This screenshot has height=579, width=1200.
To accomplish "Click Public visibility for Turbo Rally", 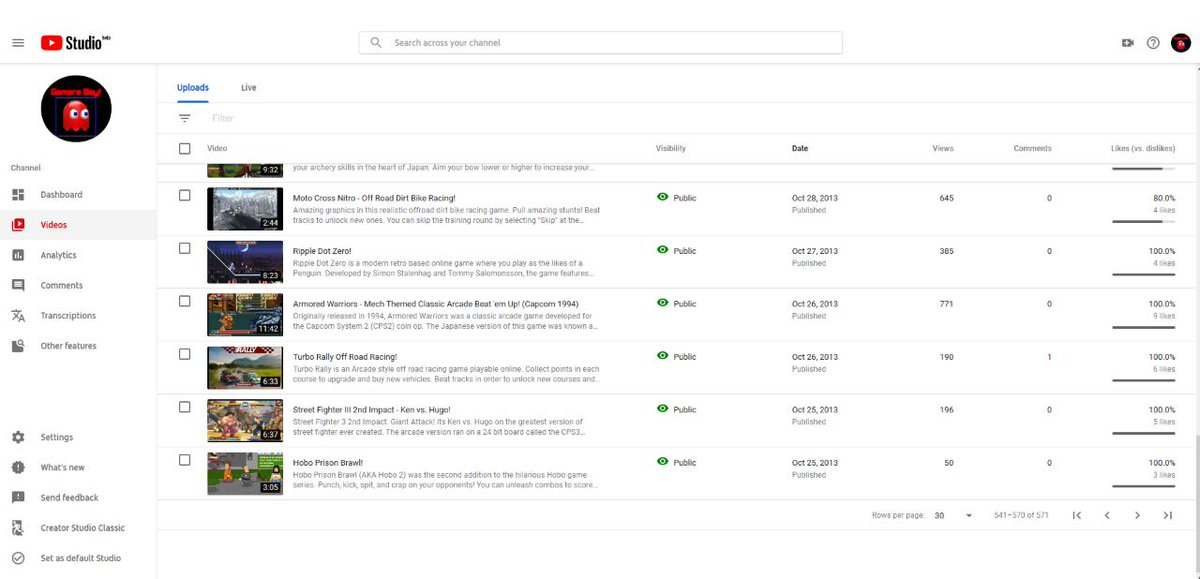I will (x=676, y=356).
